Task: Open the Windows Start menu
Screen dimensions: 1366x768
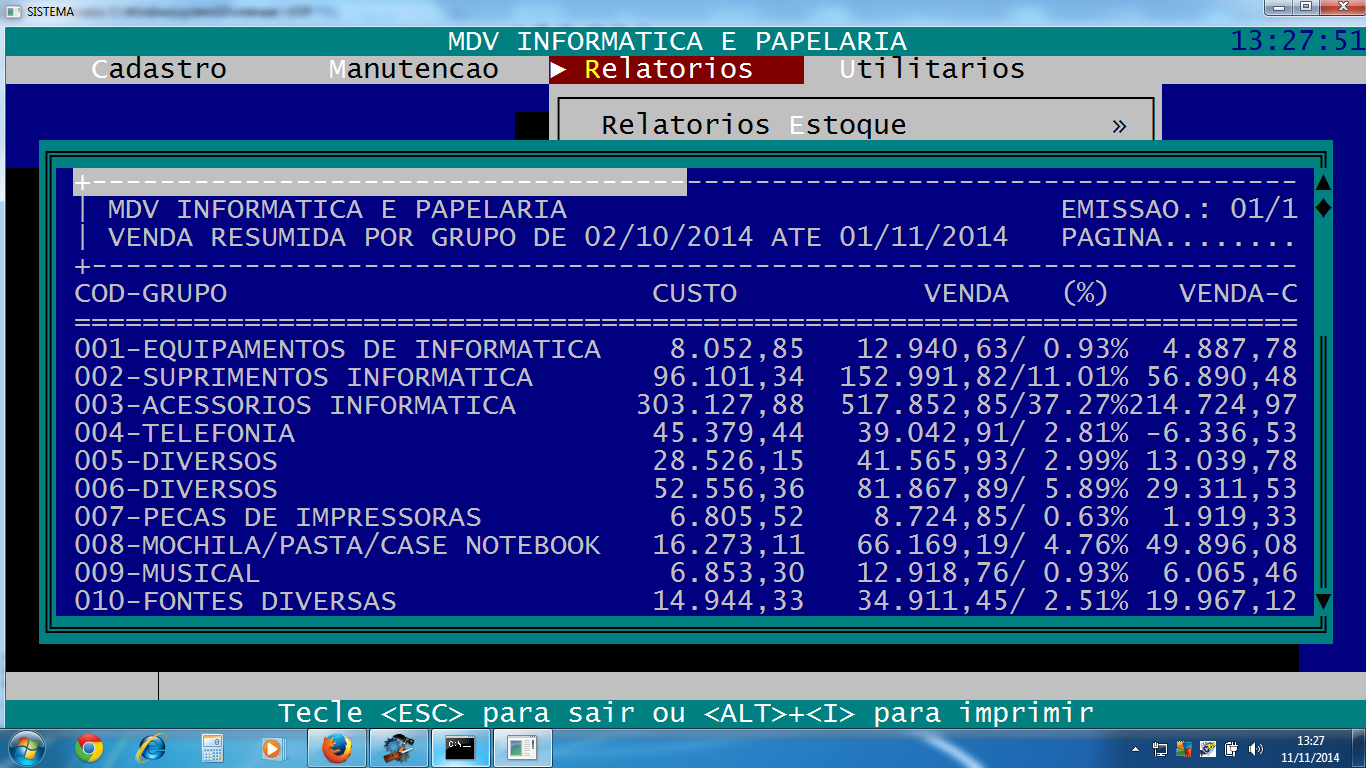Action: coord(24,748)
